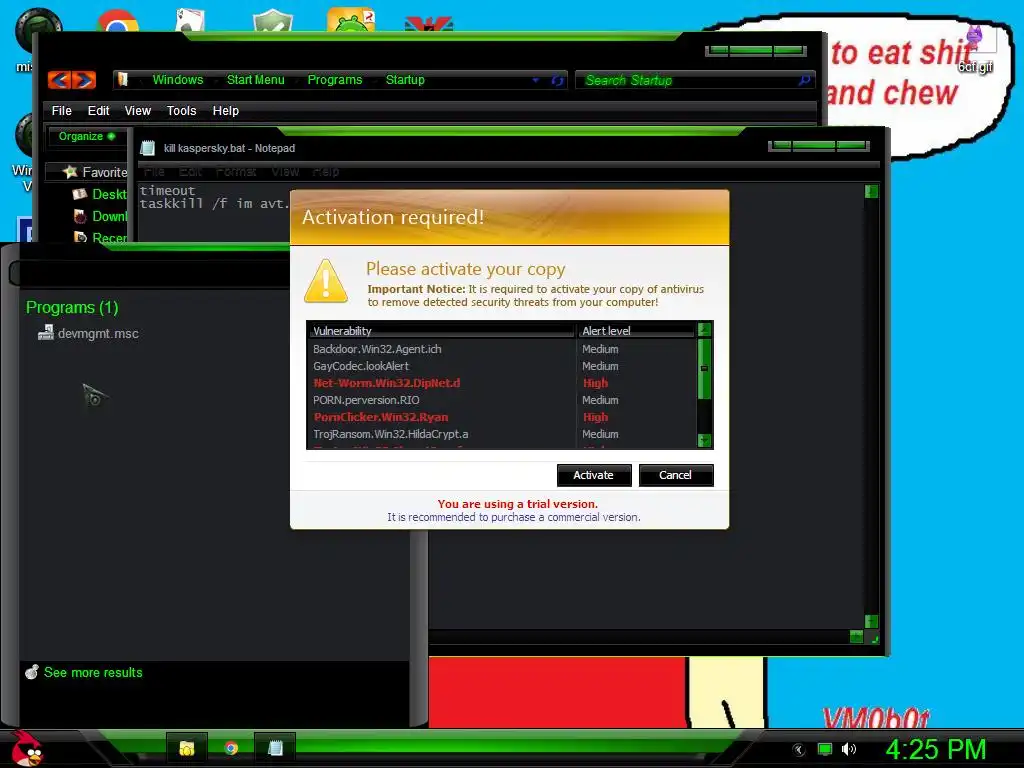Open File Explorer from the taskbar
This screenshot has height=768, width=1024.
(x=187, y=748)
